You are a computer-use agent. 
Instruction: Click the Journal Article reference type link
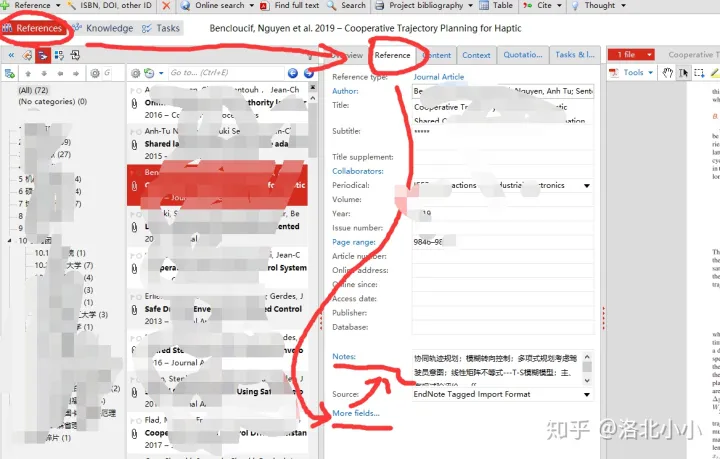point(439,77)
